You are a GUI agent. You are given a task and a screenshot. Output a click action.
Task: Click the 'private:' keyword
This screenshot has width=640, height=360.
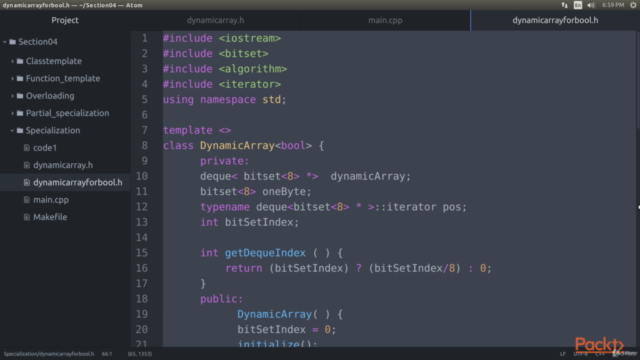224,161
